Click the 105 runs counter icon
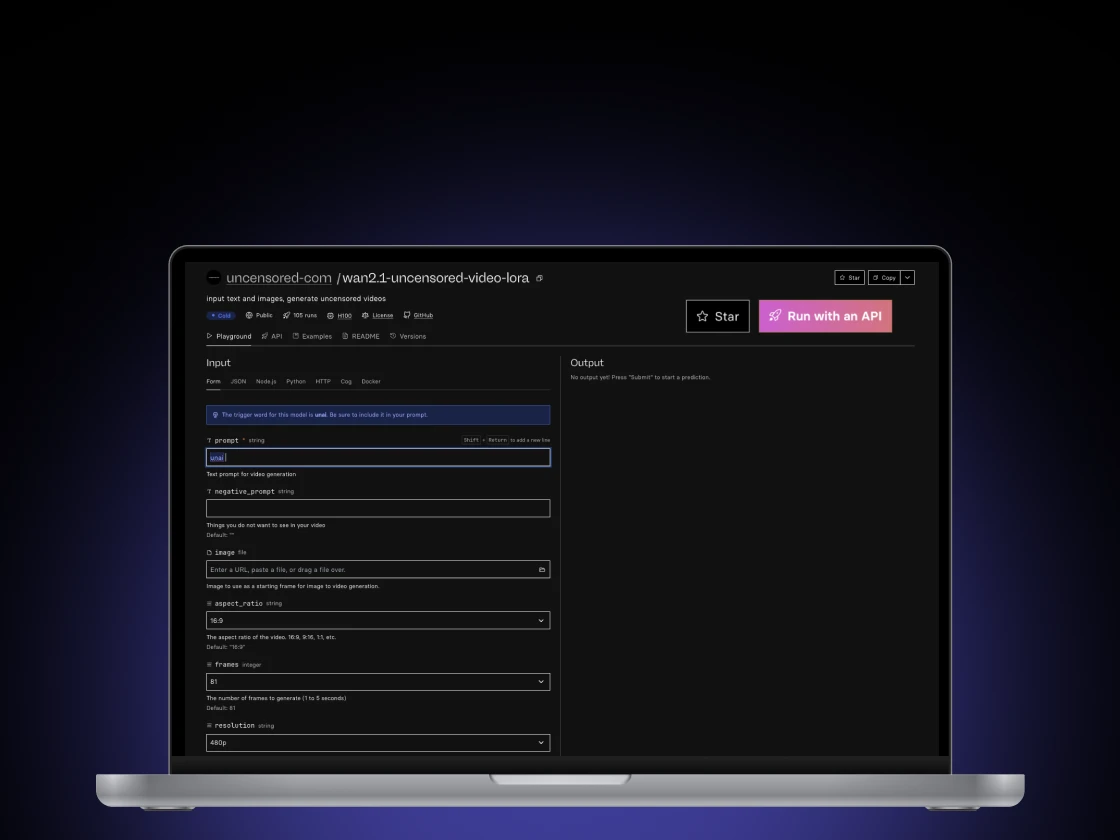 point(286,315)
